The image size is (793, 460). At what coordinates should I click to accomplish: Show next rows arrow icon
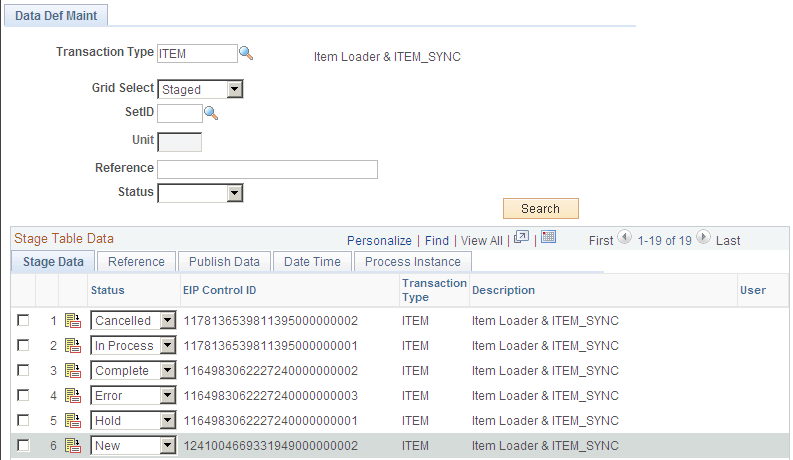tap(703, 237)
